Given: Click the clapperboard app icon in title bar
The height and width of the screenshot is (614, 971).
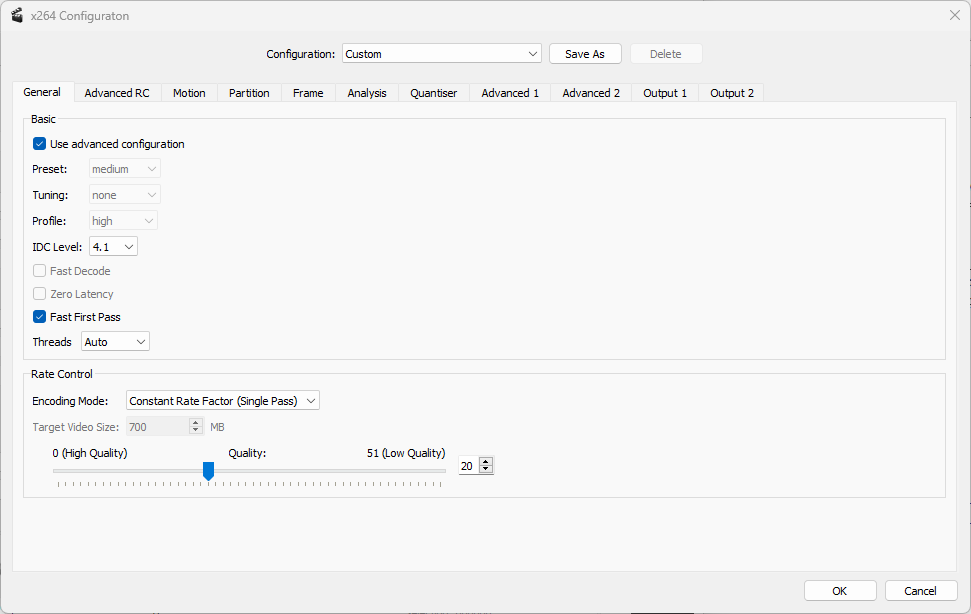Looking at the screenshot, I should click(x=17, y=15).
